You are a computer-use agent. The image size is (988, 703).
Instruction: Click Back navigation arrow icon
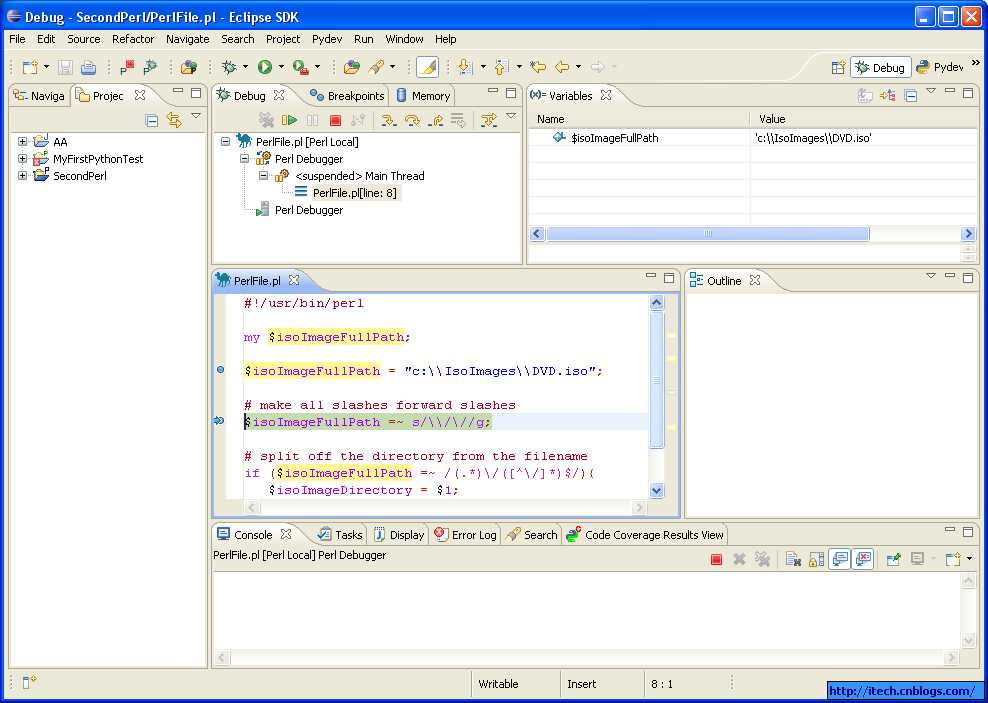click(x=562, y=67)
